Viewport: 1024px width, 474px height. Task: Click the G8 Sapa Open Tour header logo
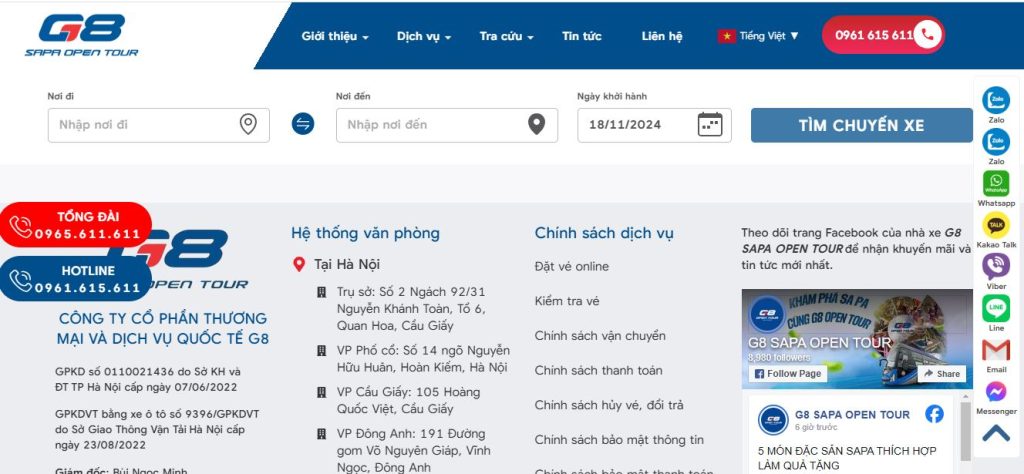82,36
